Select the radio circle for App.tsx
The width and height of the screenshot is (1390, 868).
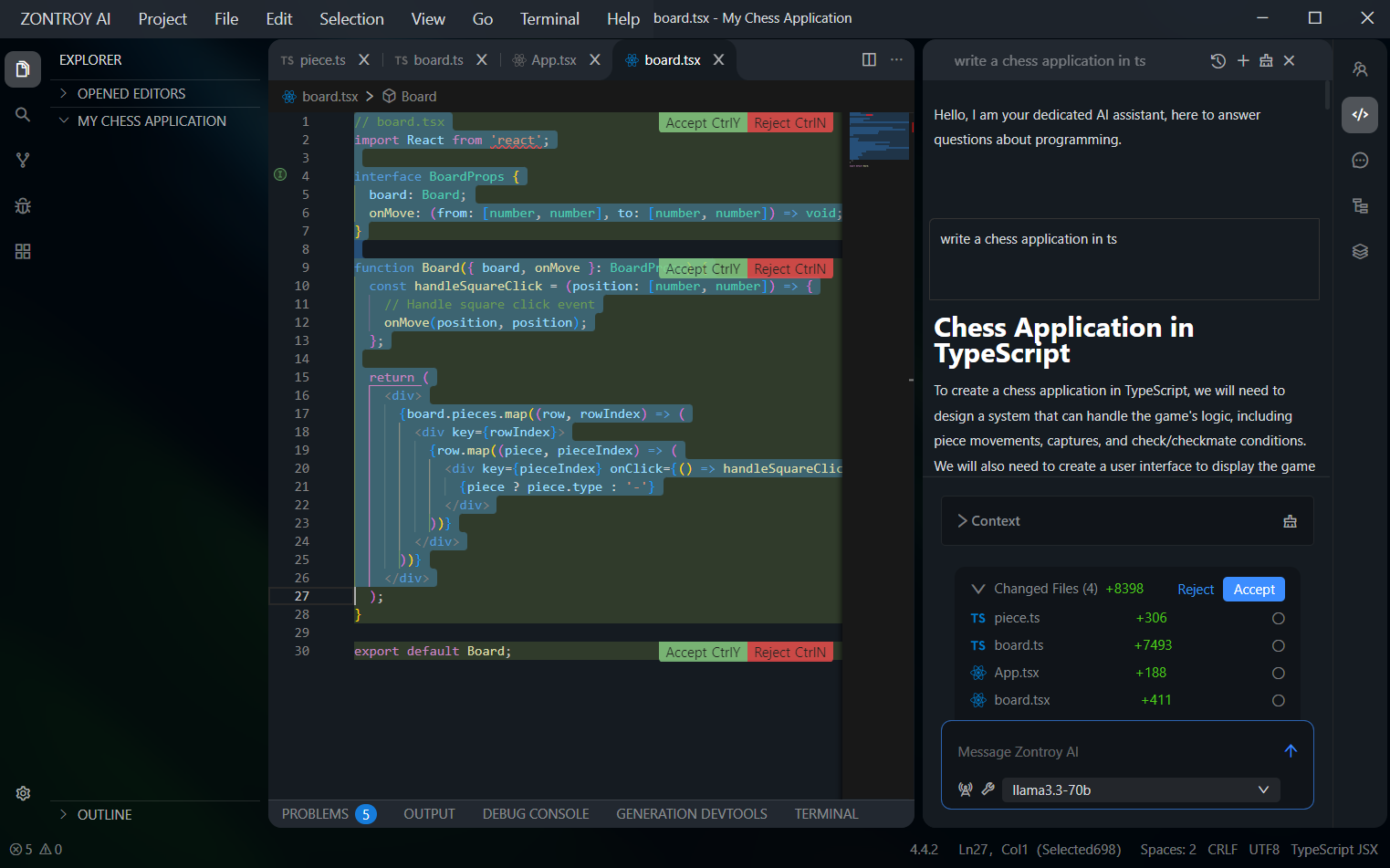[x=1278, y=674]
